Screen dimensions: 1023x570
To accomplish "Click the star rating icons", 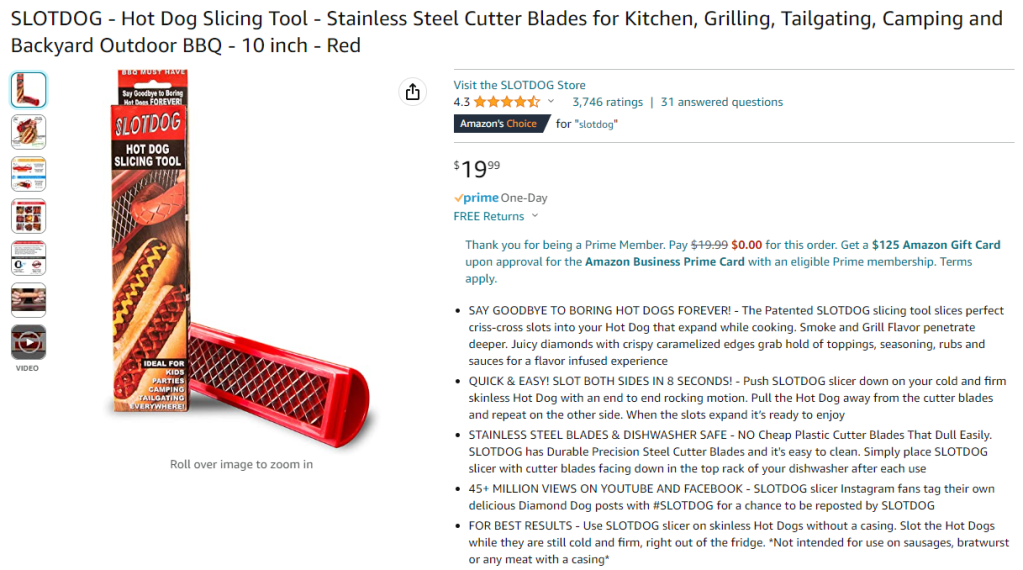I will [506, 102].
